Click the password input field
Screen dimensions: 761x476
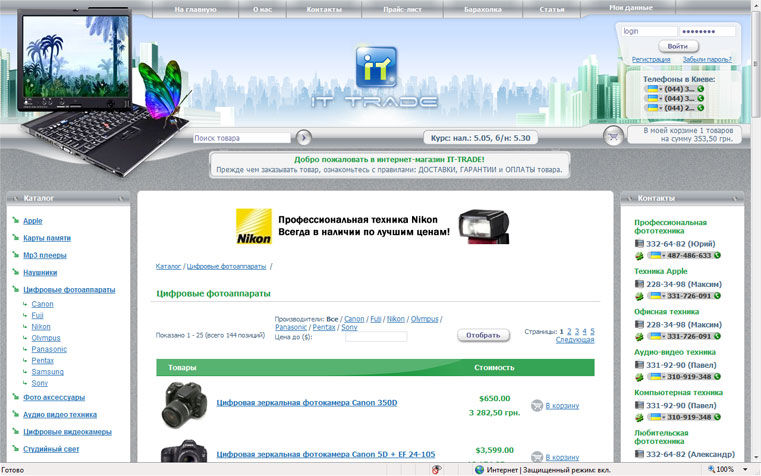click(x=708, y=31)
